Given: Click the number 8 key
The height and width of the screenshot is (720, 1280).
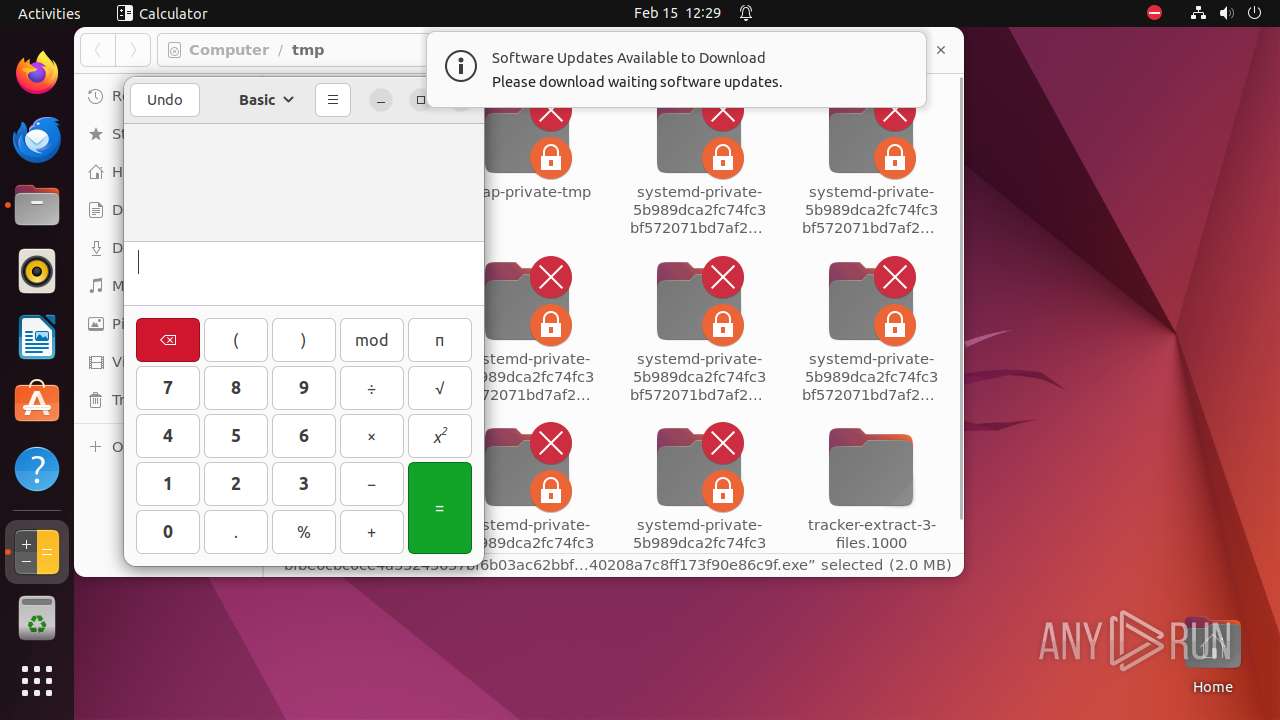Looking at the screenshot, I should tap(236, 388).
